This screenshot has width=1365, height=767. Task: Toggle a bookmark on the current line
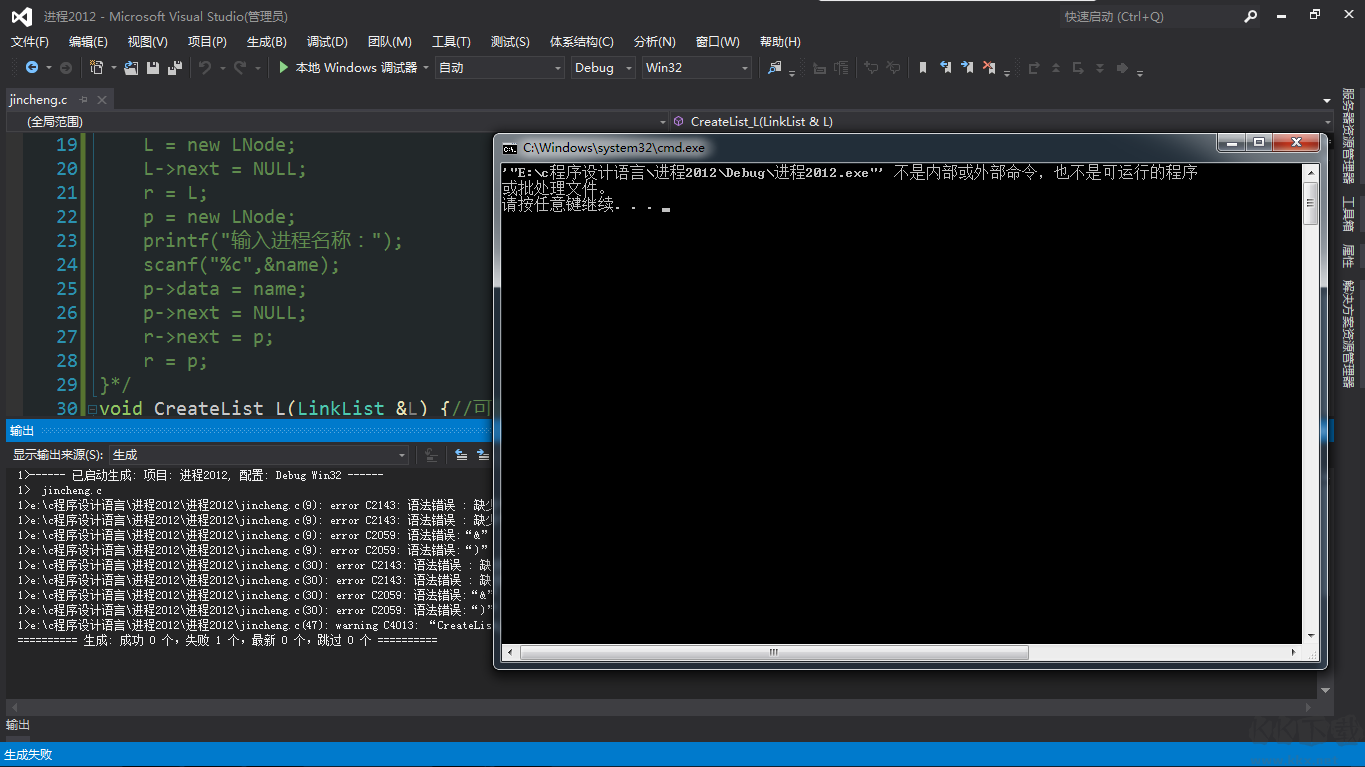pyautogui.click(x=922, y=68)
